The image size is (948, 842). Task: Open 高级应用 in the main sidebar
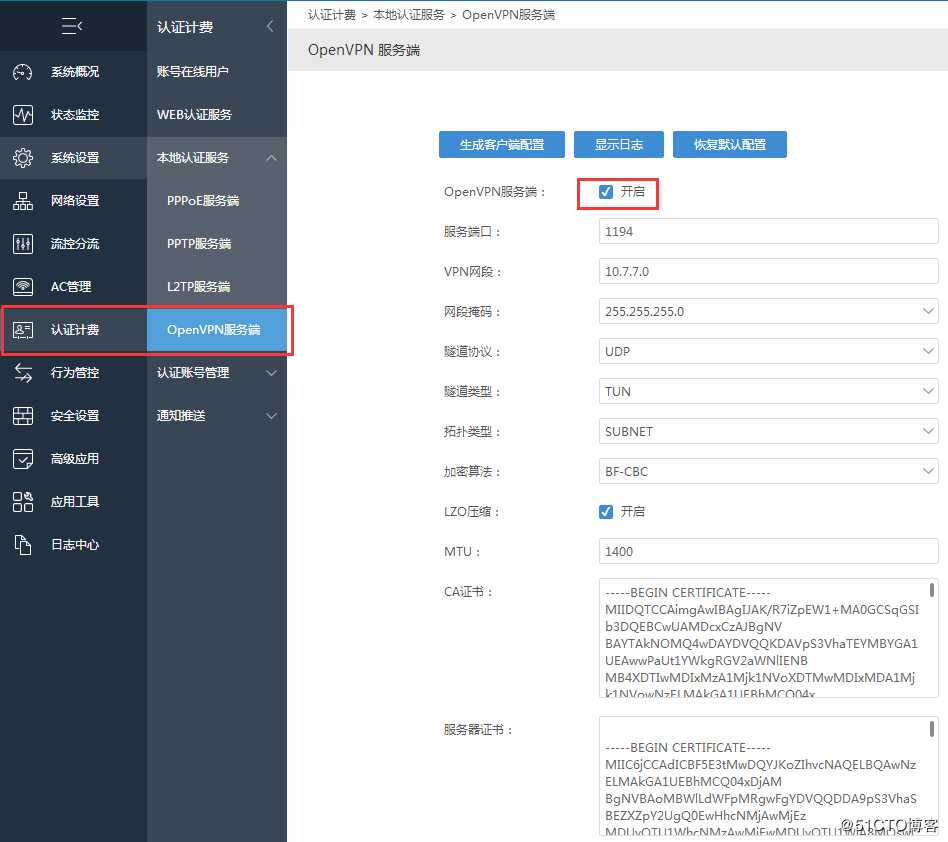(73, 459)
